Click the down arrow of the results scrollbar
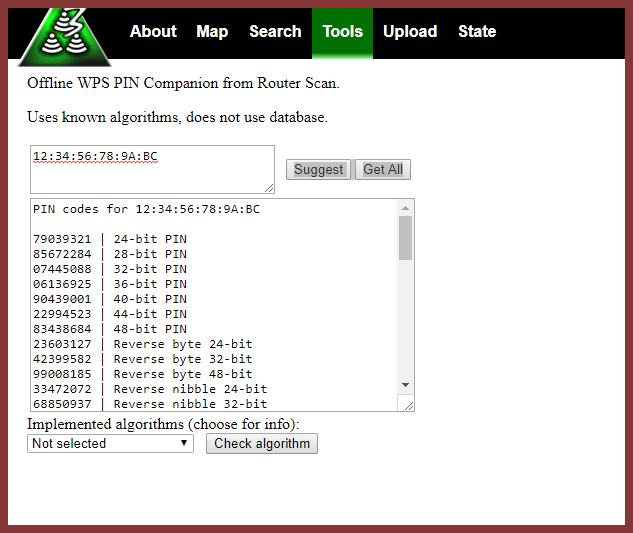 405,385
